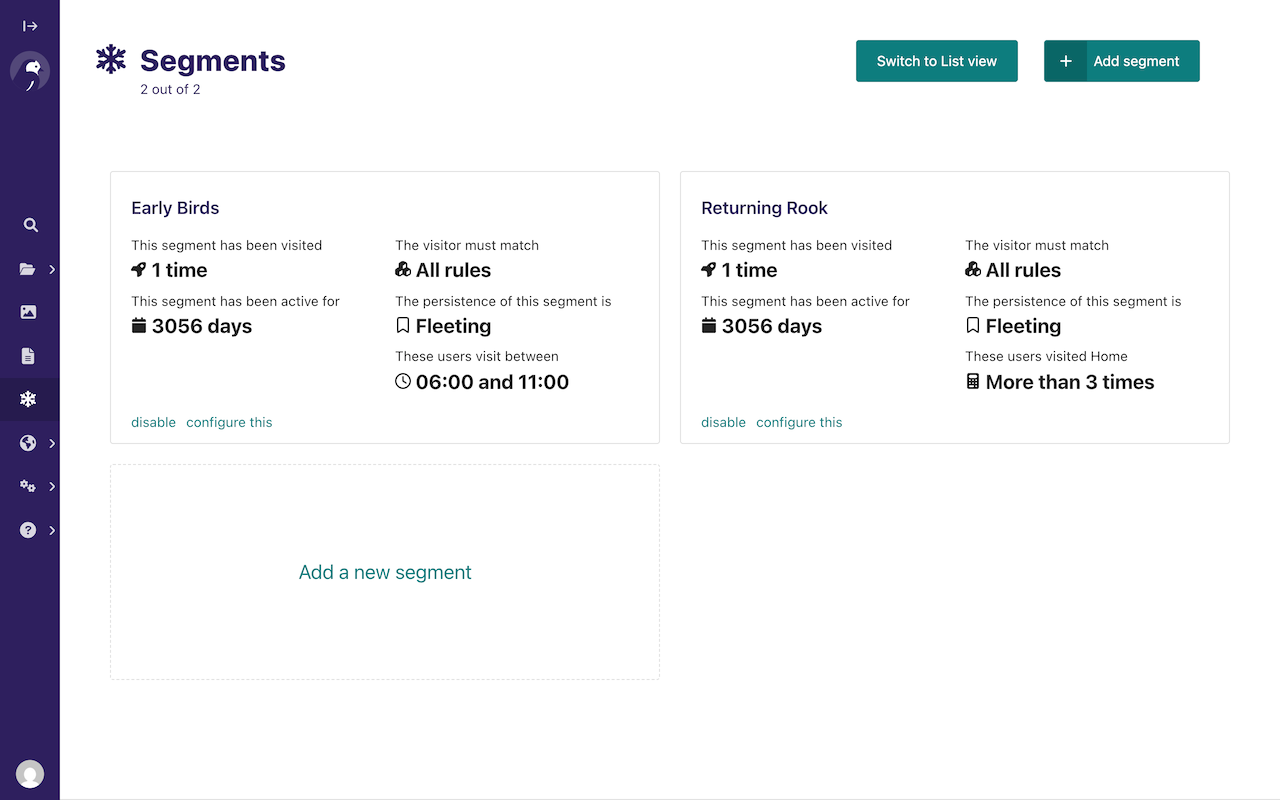Click configure this on Early Birds segment
This screenshot has height=800, width=1280.
pyautogui.click(x=229, y=422)
